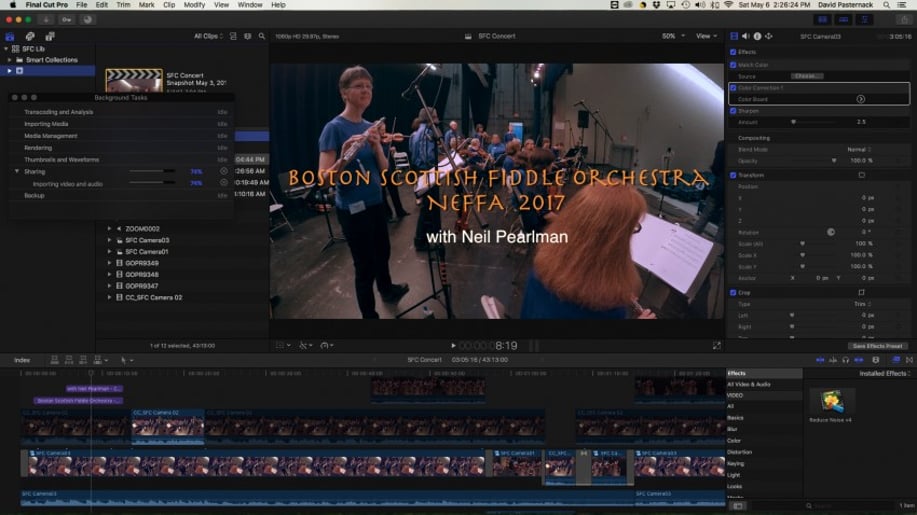
Task: Expand Smart Collections folder
Action: 9,60
